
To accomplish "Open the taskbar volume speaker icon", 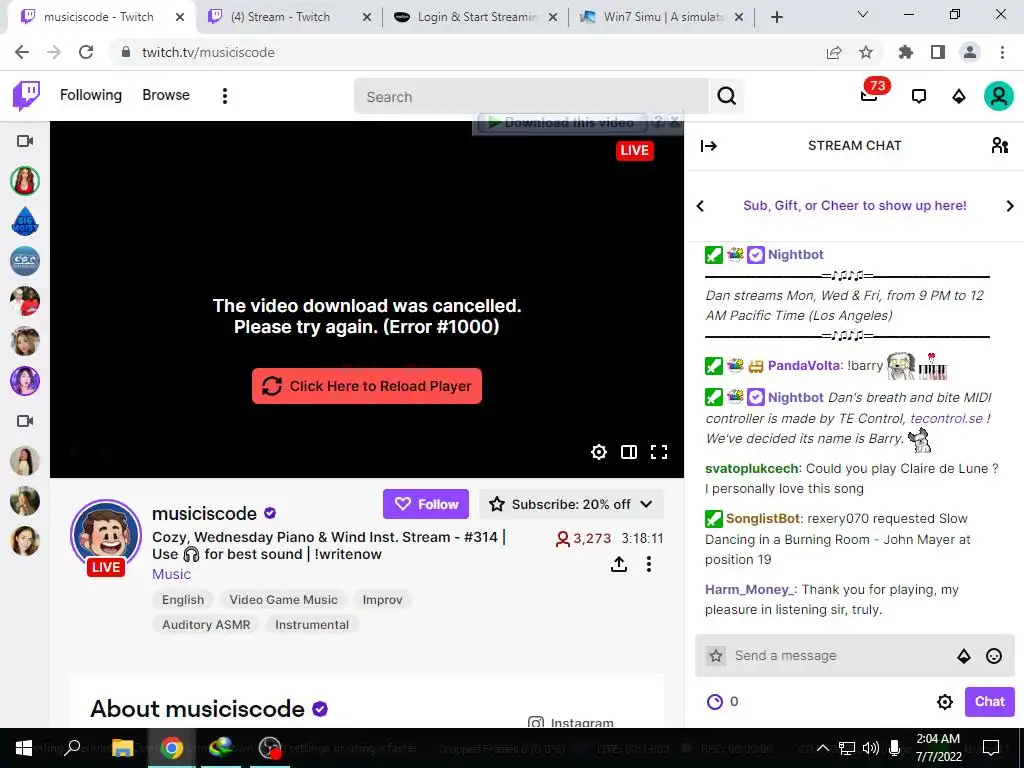I will click(870, 748).
